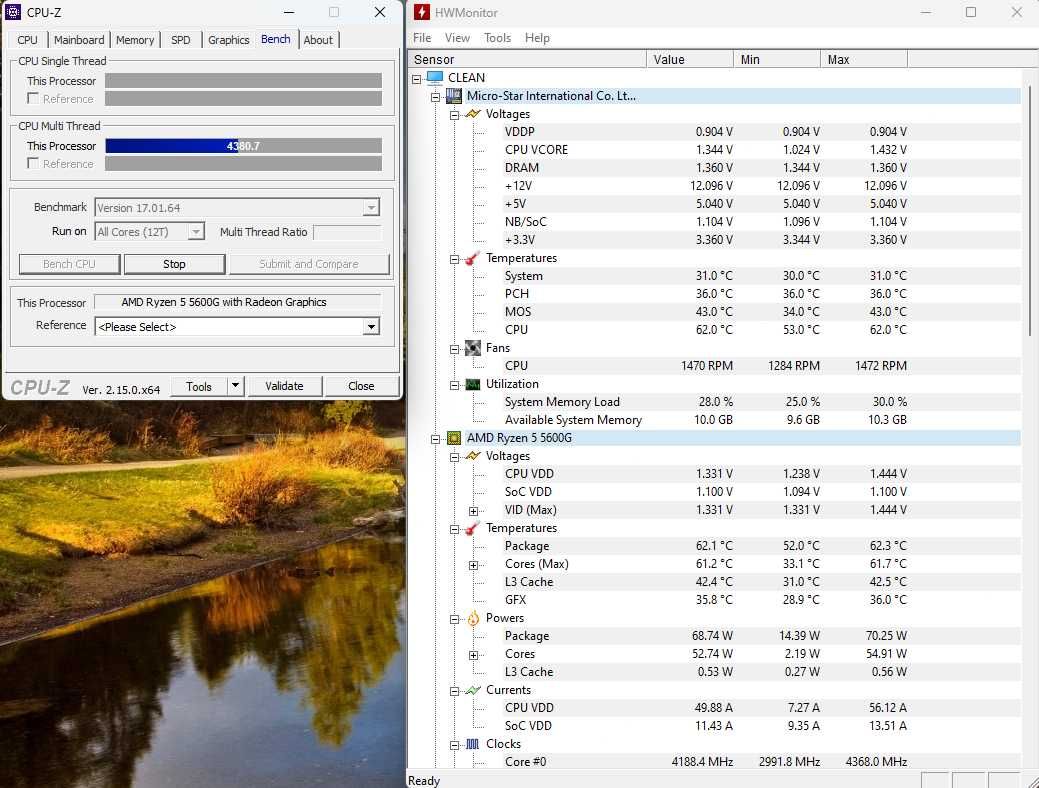This screenshot has height=788, width=1039.
Task: Open the Help menu in HWMonitor
Action: (x=537, y=38)
